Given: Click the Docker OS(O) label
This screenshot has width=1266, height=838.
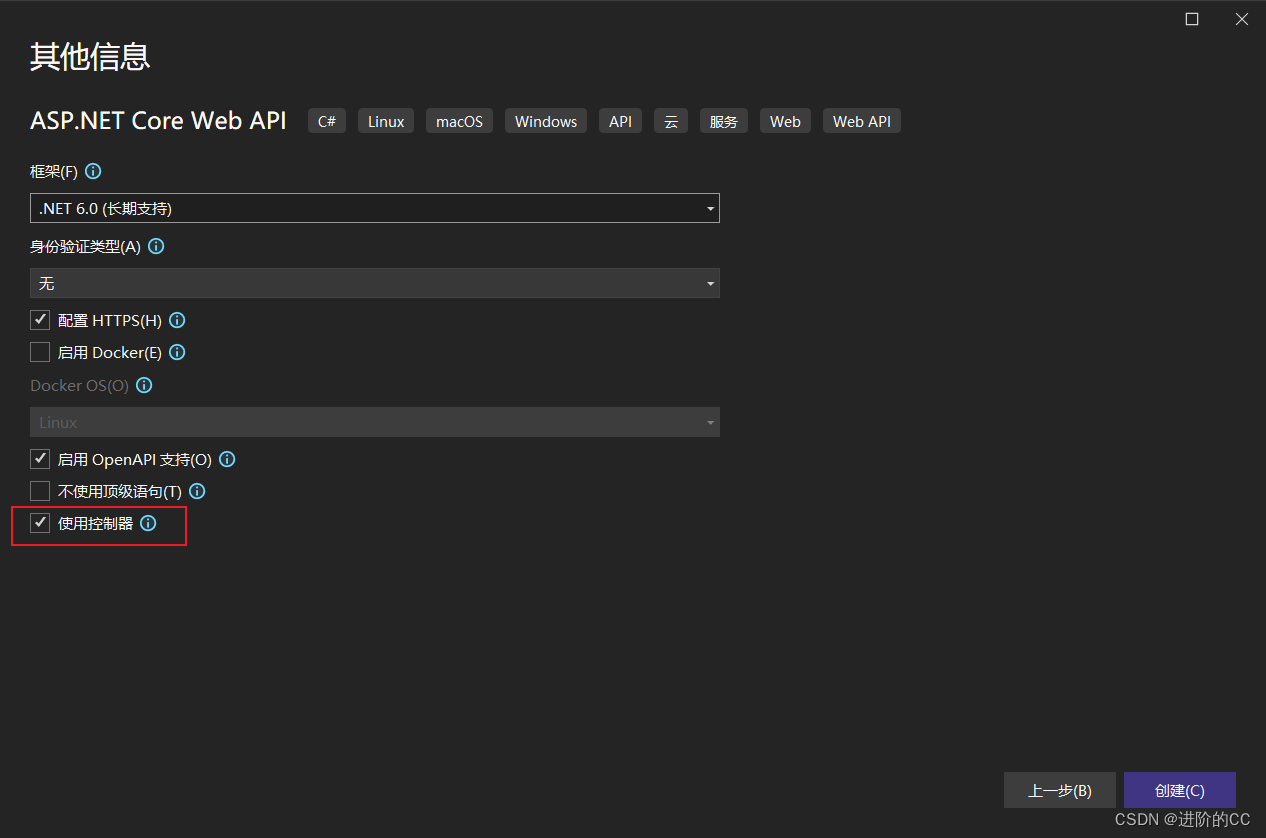Looking at the screenshot, I should (80, 385).
